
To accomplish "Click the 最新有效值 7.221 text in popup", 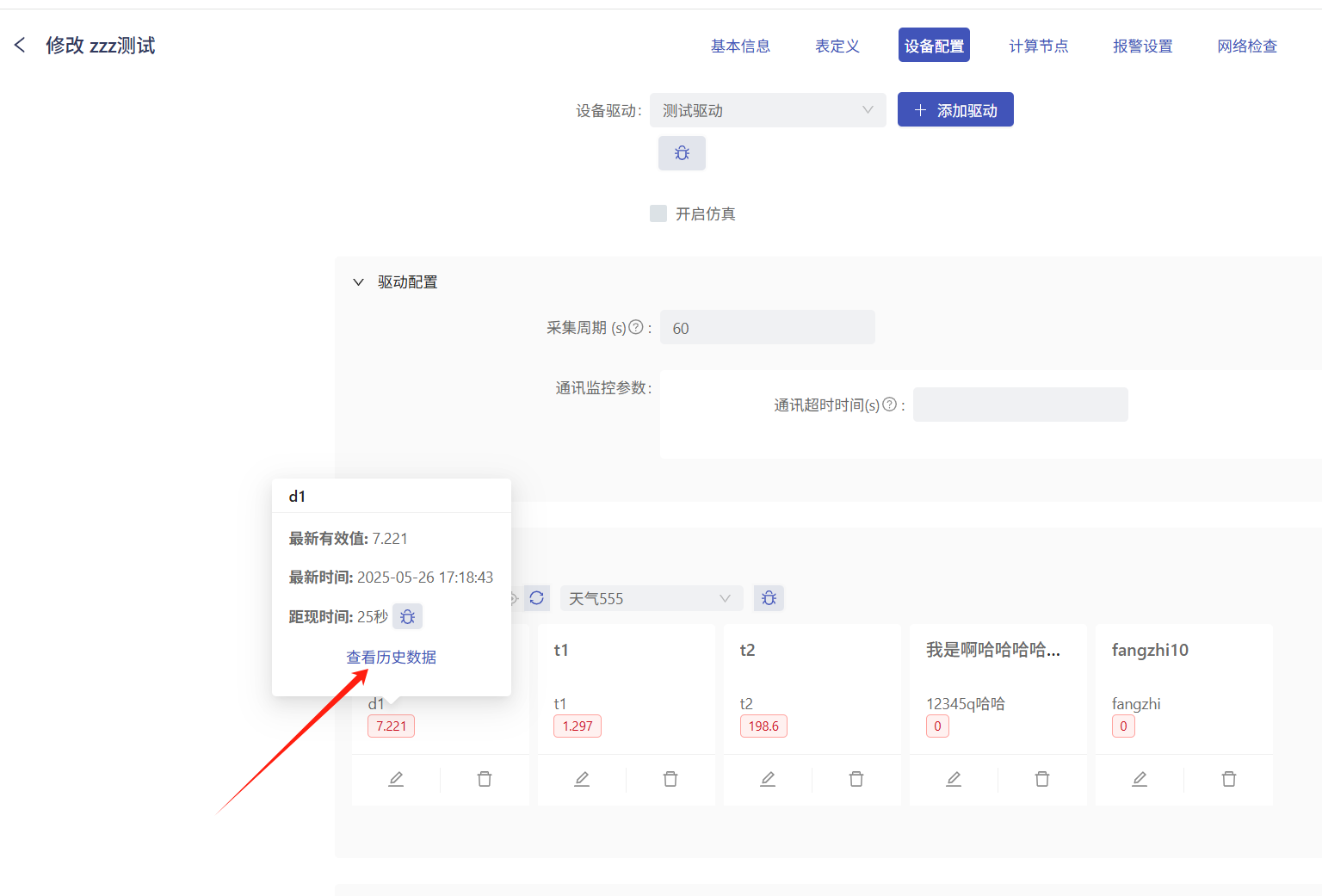I will click(348, 539).
